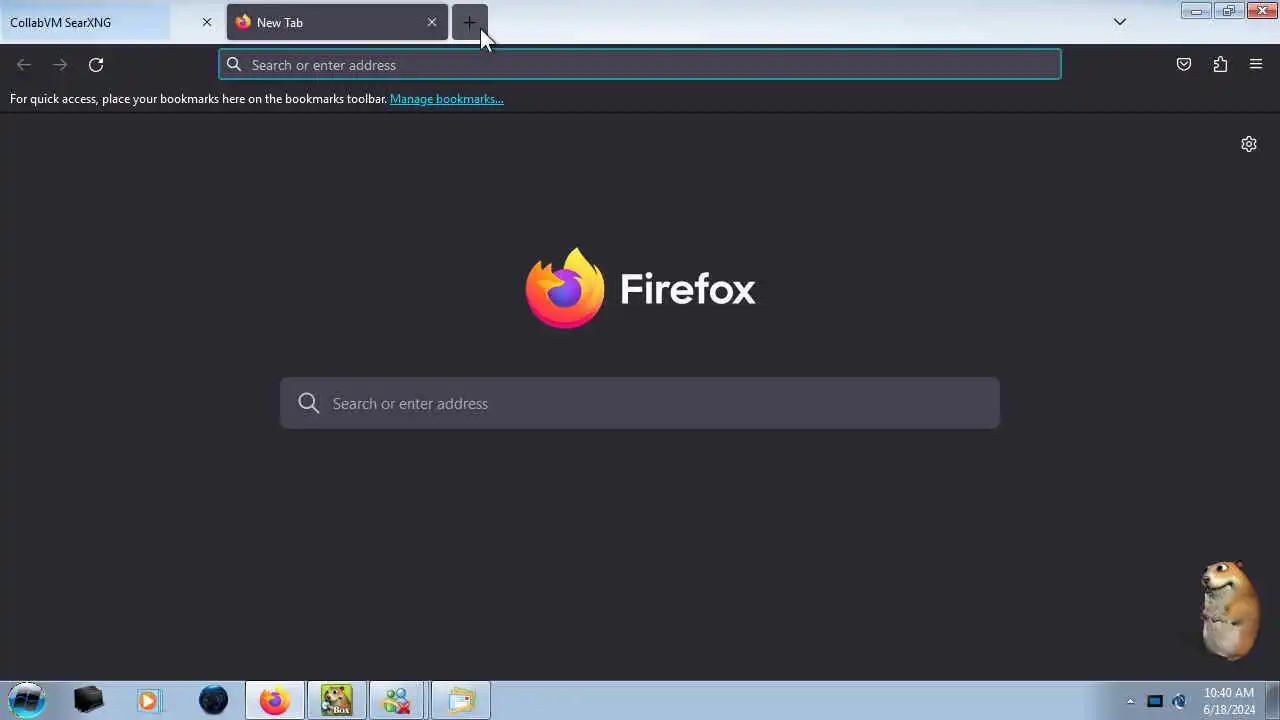The image size is (1280, 720).
Task: Close the CollabVM SearXNG tab
Action: coord(207,22)
